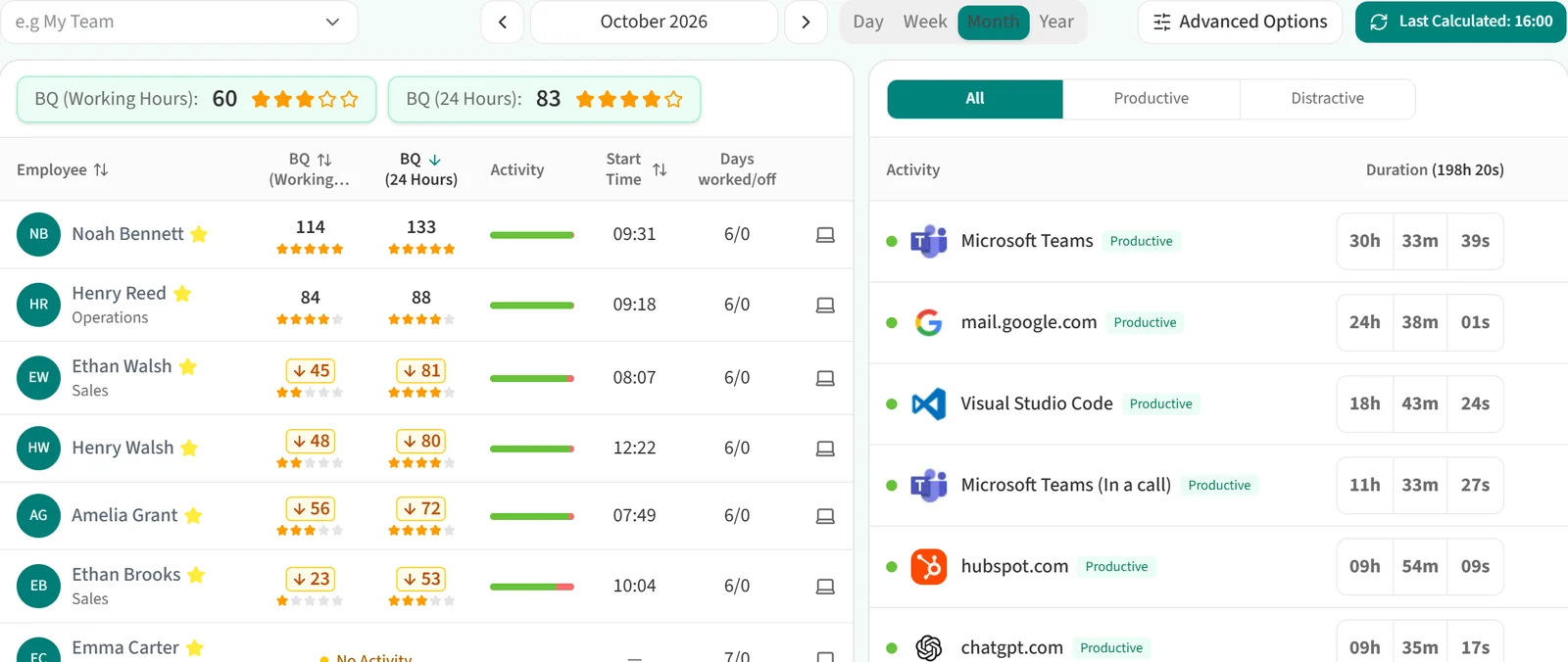Click the star beside Noah Bennett's name
Image resolution: width=1568 pixels, height=662 pixels.
tap(199, 234)
